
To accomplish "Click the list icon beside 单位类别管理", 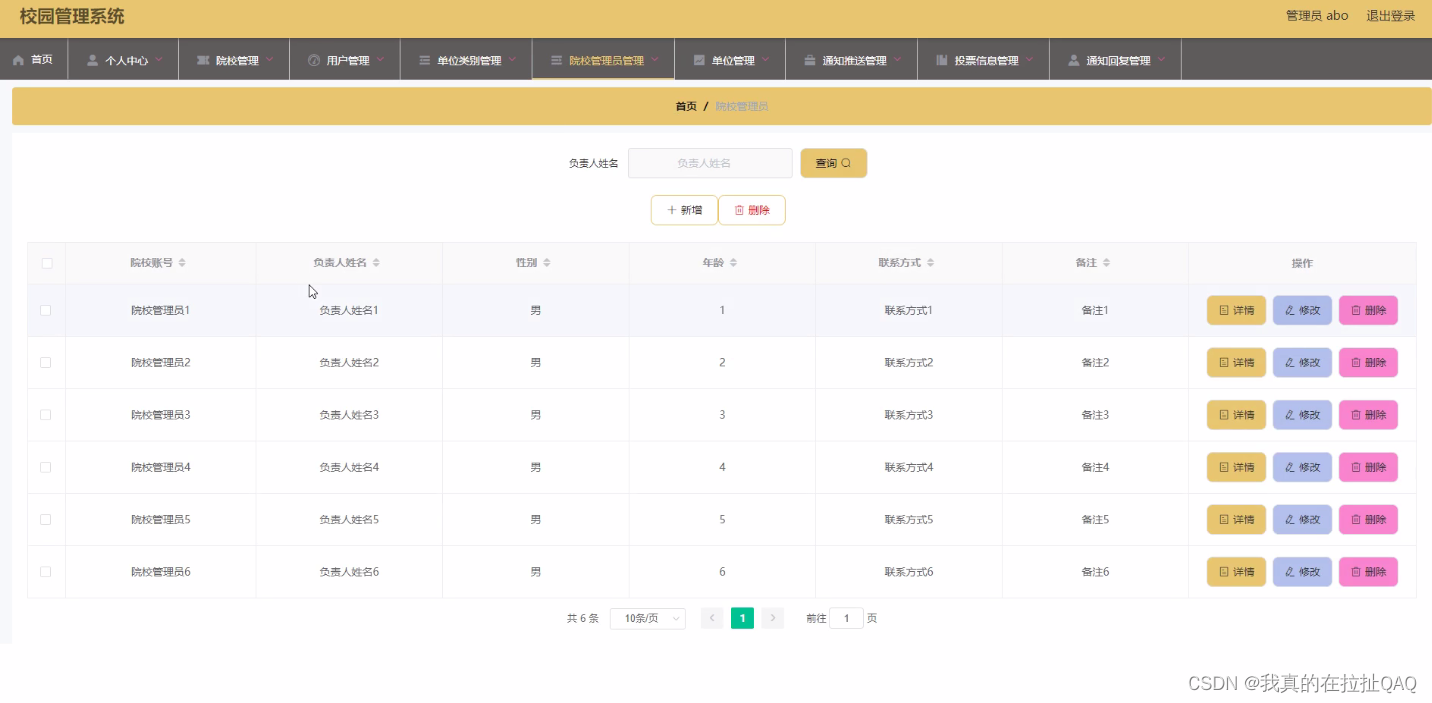I will [425, 60].
